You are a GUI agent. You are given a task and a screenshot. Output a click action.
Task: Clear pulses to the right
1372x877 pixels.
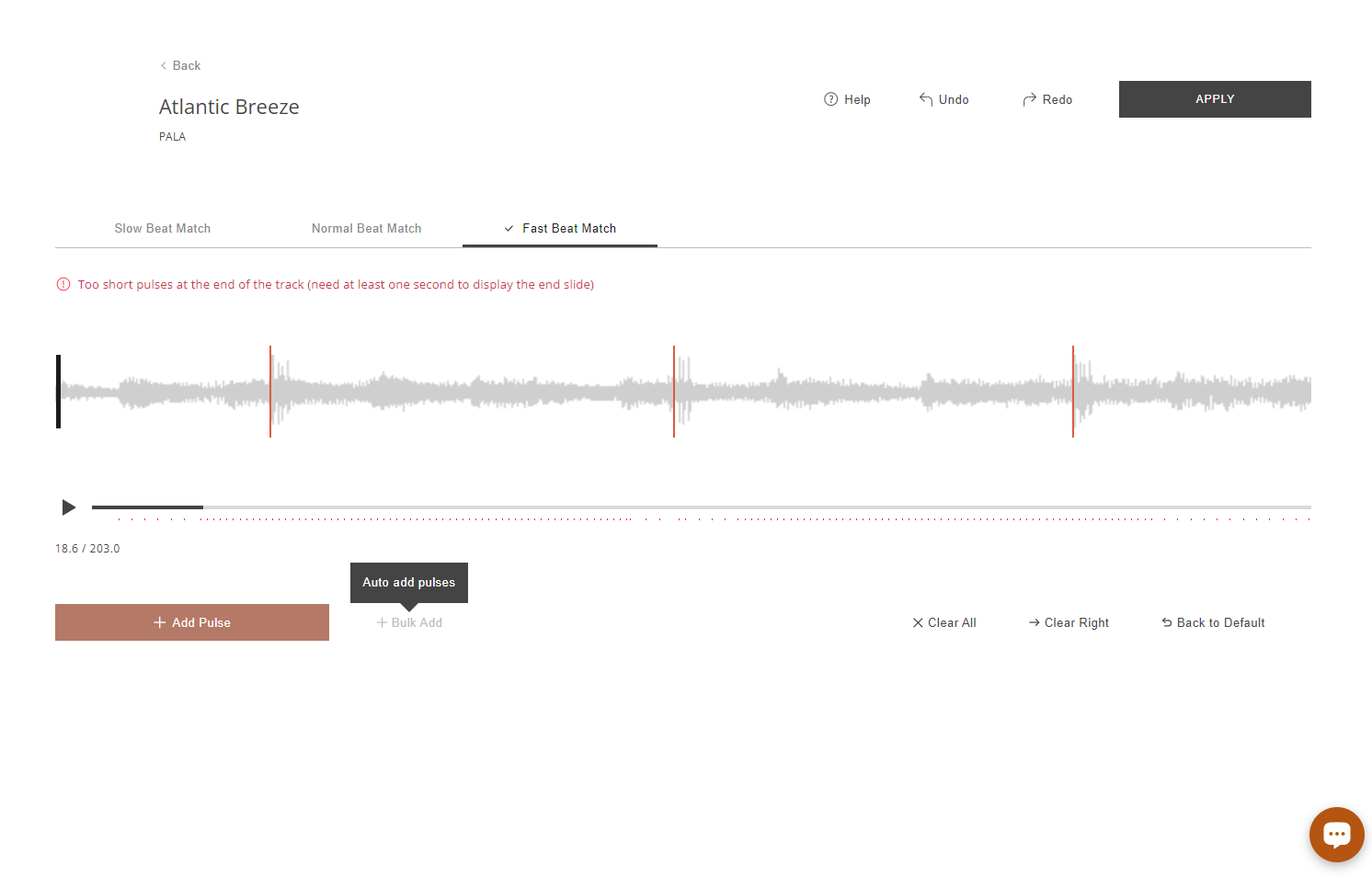pyautogui.click(x=1069, y=622)
